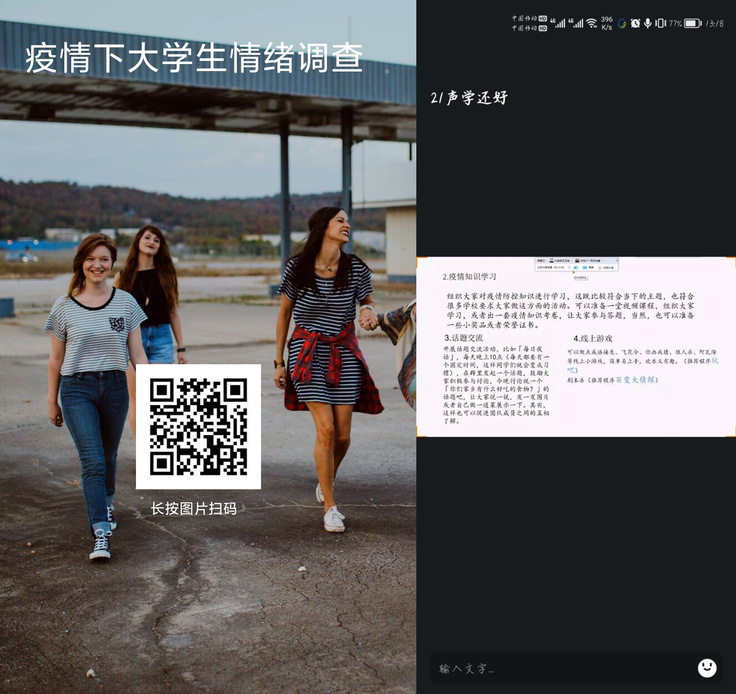Select the 2.疫情知识学习 heading
This screenshot has height=694, width=736.
point(470,276)
